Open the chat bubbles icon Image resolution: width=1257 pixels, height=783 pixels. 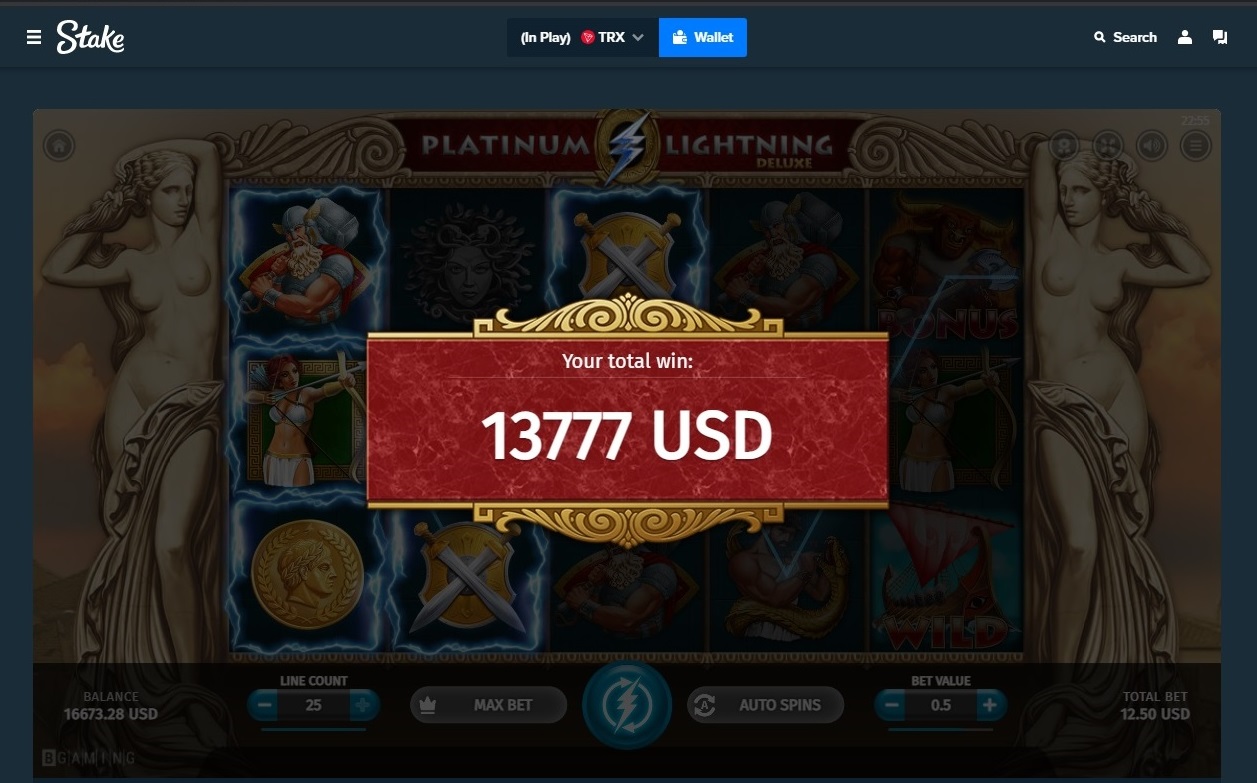pyautogui.click(x=1220, y=37)
